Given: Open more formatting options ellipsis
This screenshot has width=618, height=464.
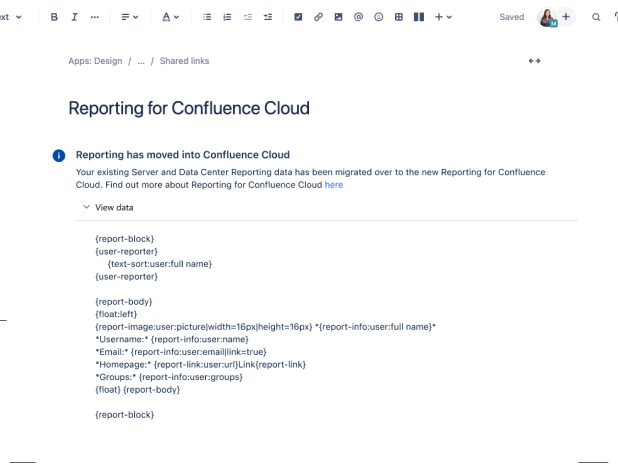Looking at the screenshot, I should pos(95,17).
